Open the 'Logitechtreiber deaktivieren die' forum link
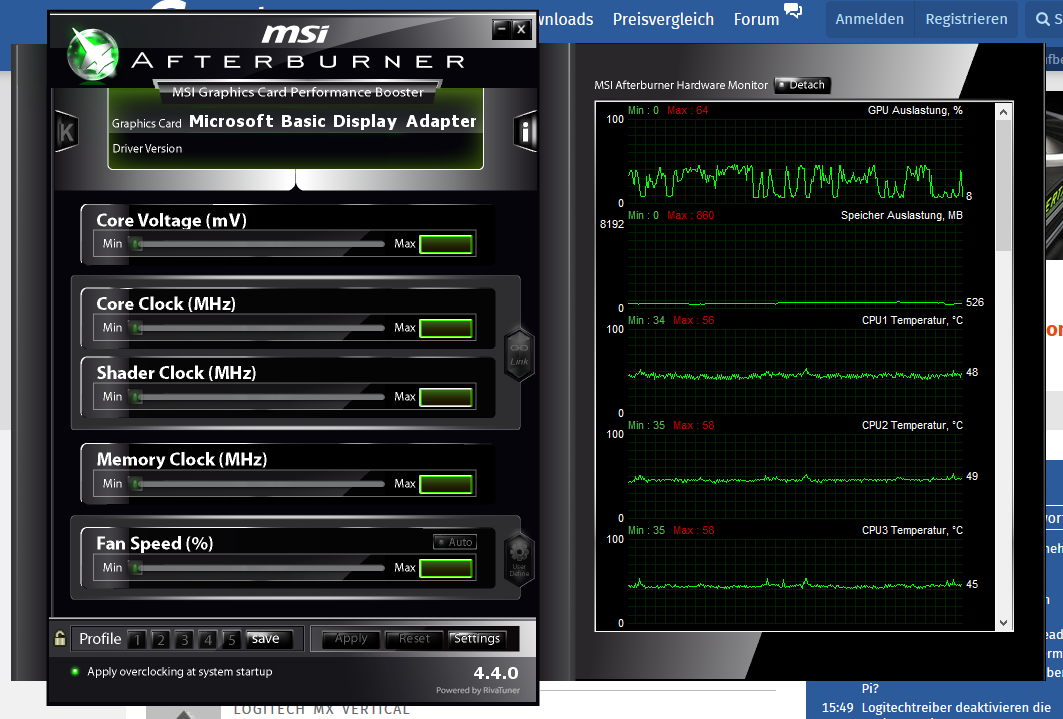 [x=956, y=707]
